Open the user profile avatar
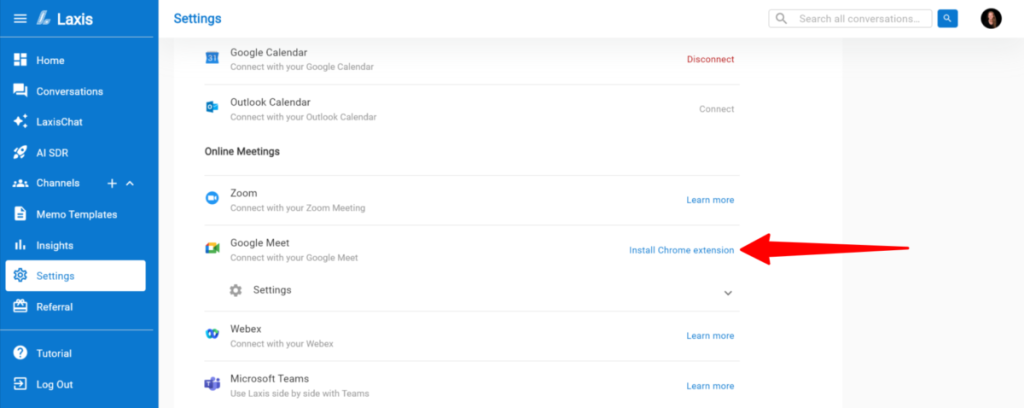1024x408 pixels. 991,19
